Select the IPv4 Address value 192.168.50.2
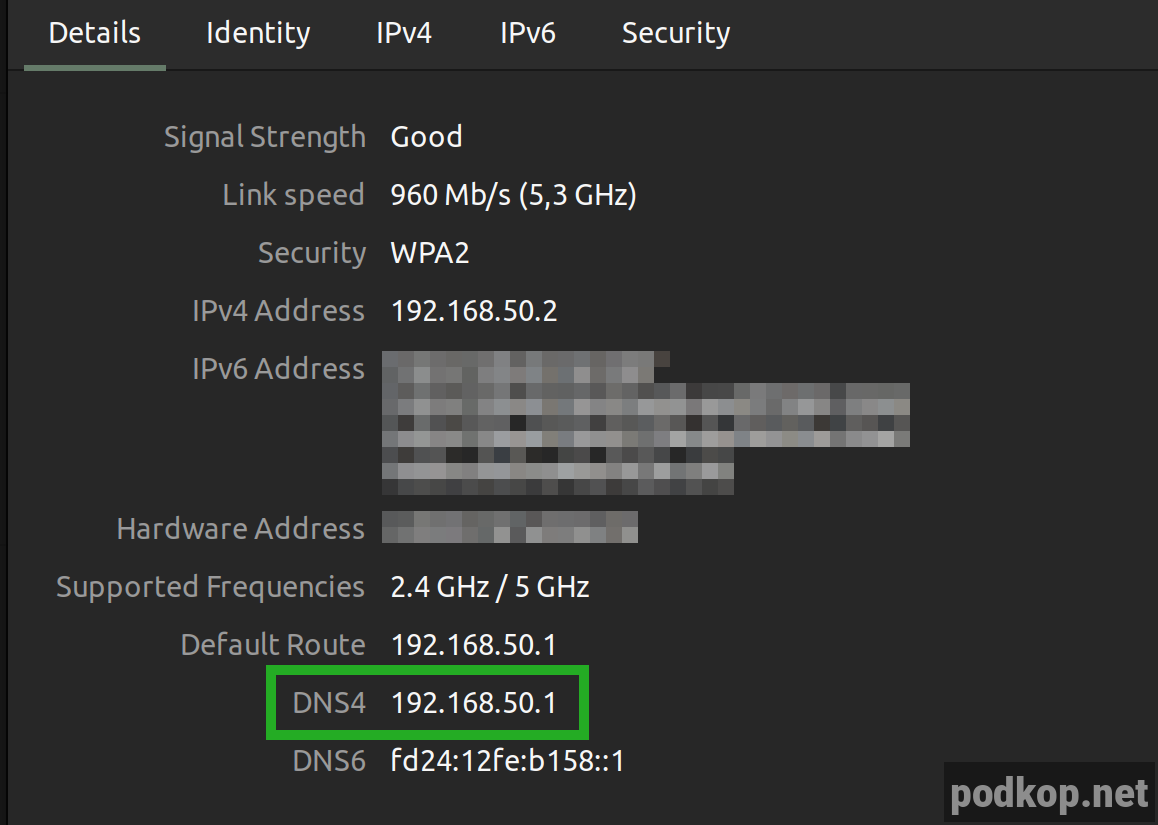 (474, 310)
